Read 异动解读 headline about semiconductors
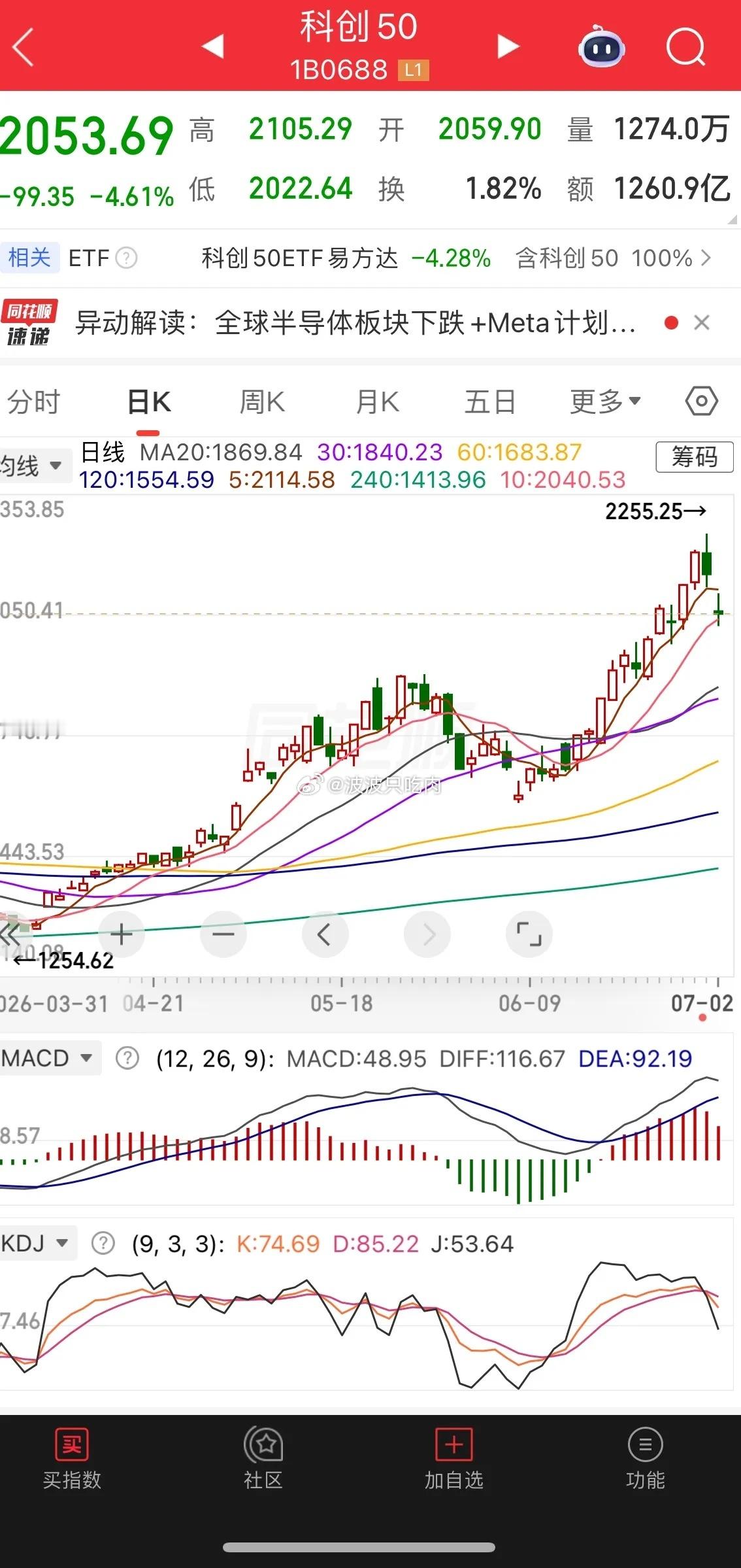Screen dimensions: 741x1568 (x=356, y=323)
